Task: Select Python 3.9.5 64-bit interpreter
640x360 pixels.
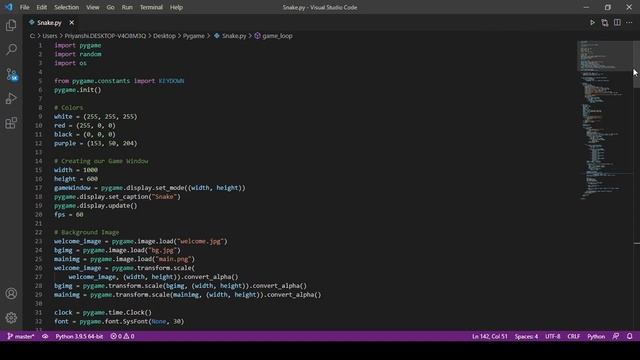Action: coord(79,336)
